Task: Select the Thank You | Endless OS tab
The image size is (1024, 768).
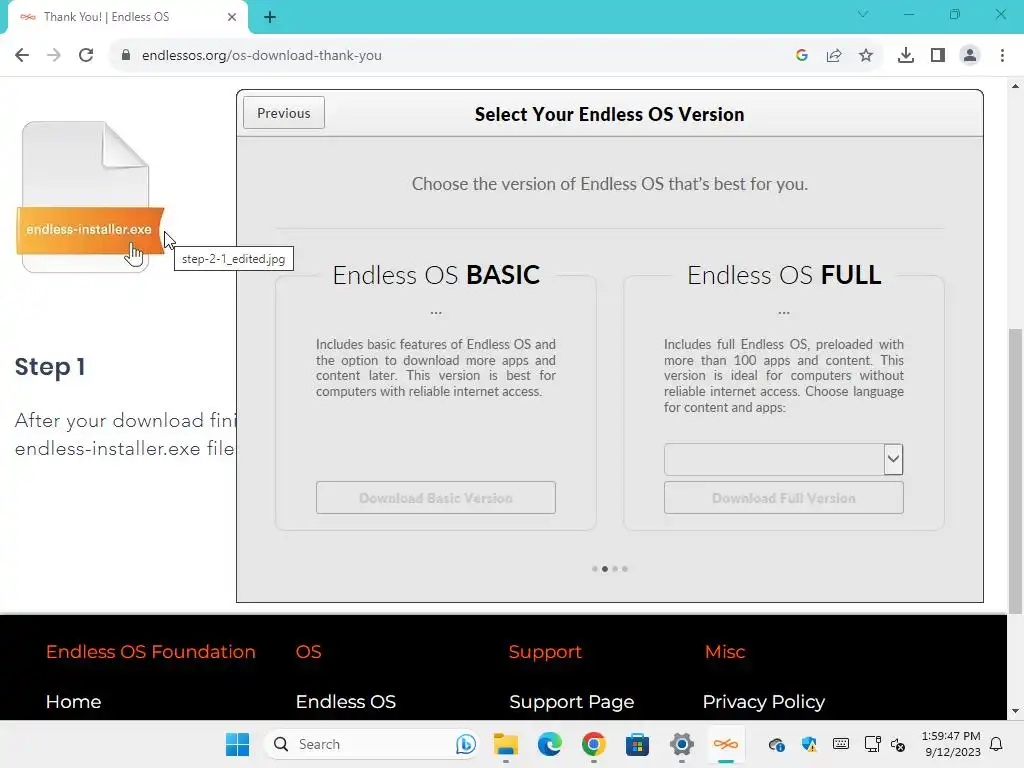Action: click(x=127, y=17)
